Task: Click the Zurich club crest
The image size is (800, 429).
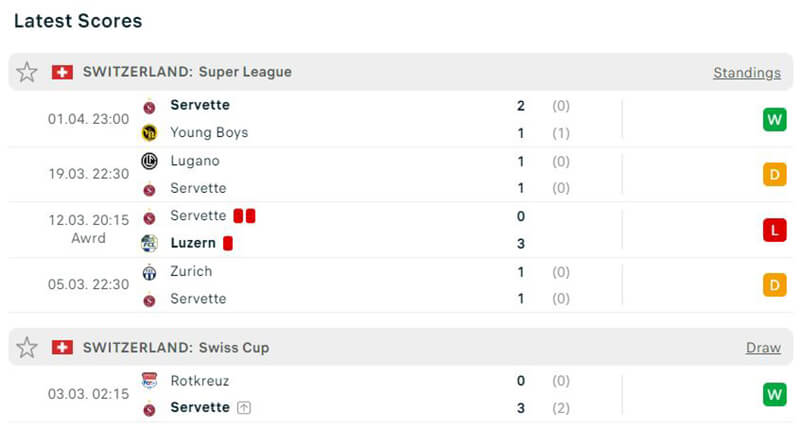Action: (x=150, y=272)
